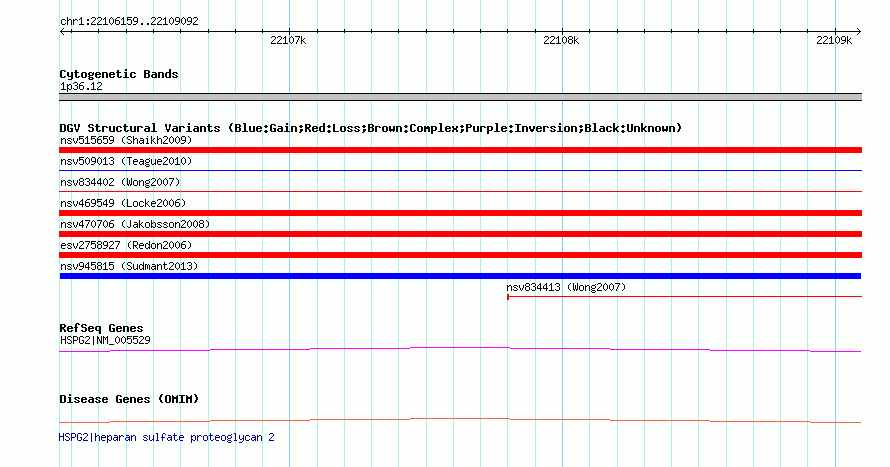Open the nsv834402 (Wong2007) variant label
The height and width of the screenshot is (467, 890).
click(120, 182)
